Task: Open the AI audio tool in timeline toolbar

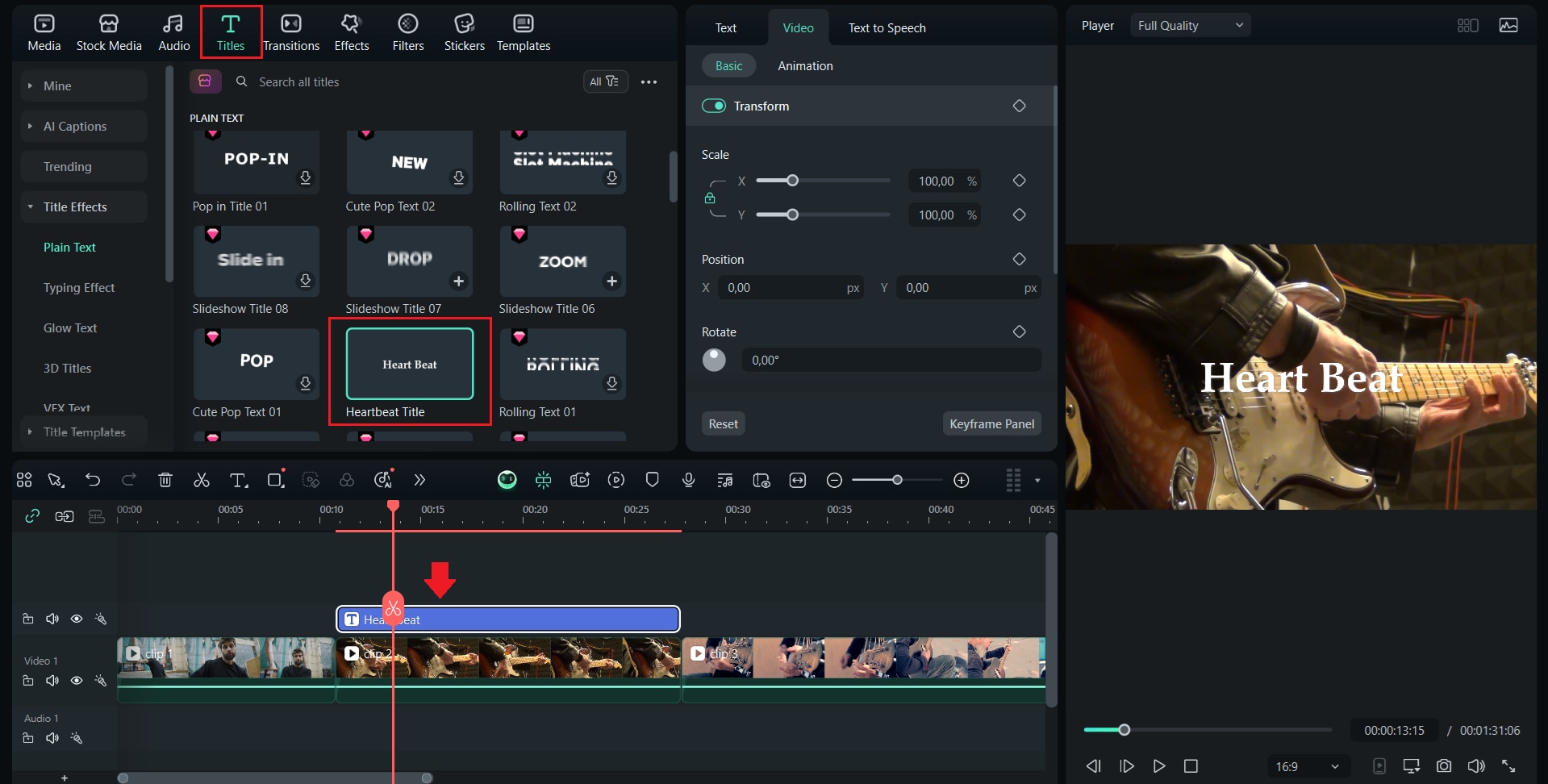Action: point(383,480)
